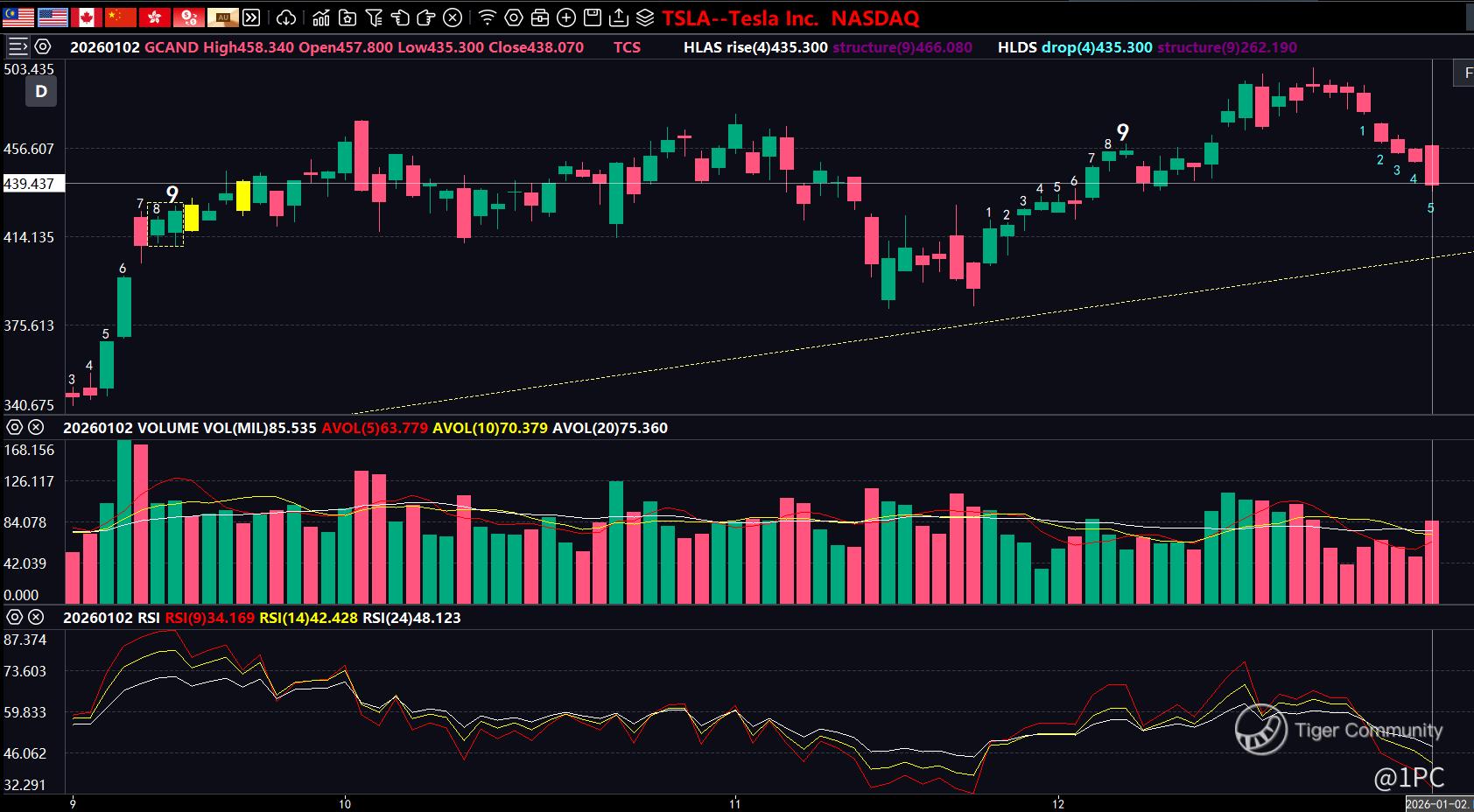Click the RSI(24)48.123 label

tap(411, 618)
